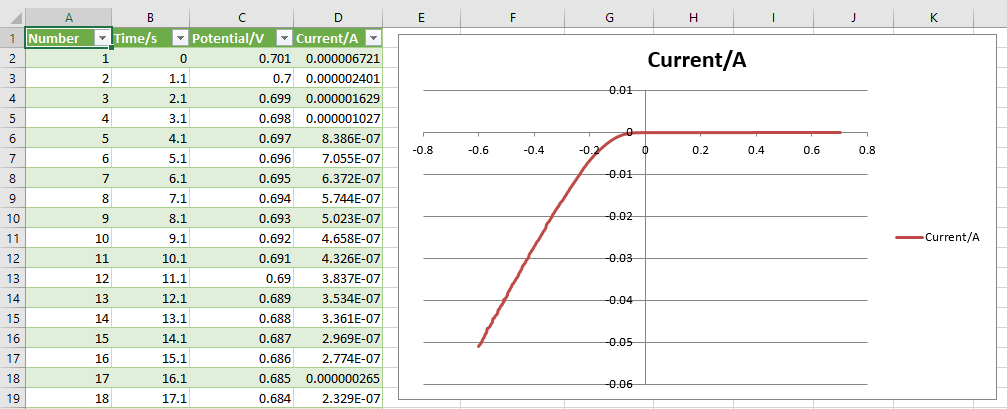Viewport: 1007px width, 409px height.
Task: Click the Select All corner triangle
Action: tap(17, 19)
